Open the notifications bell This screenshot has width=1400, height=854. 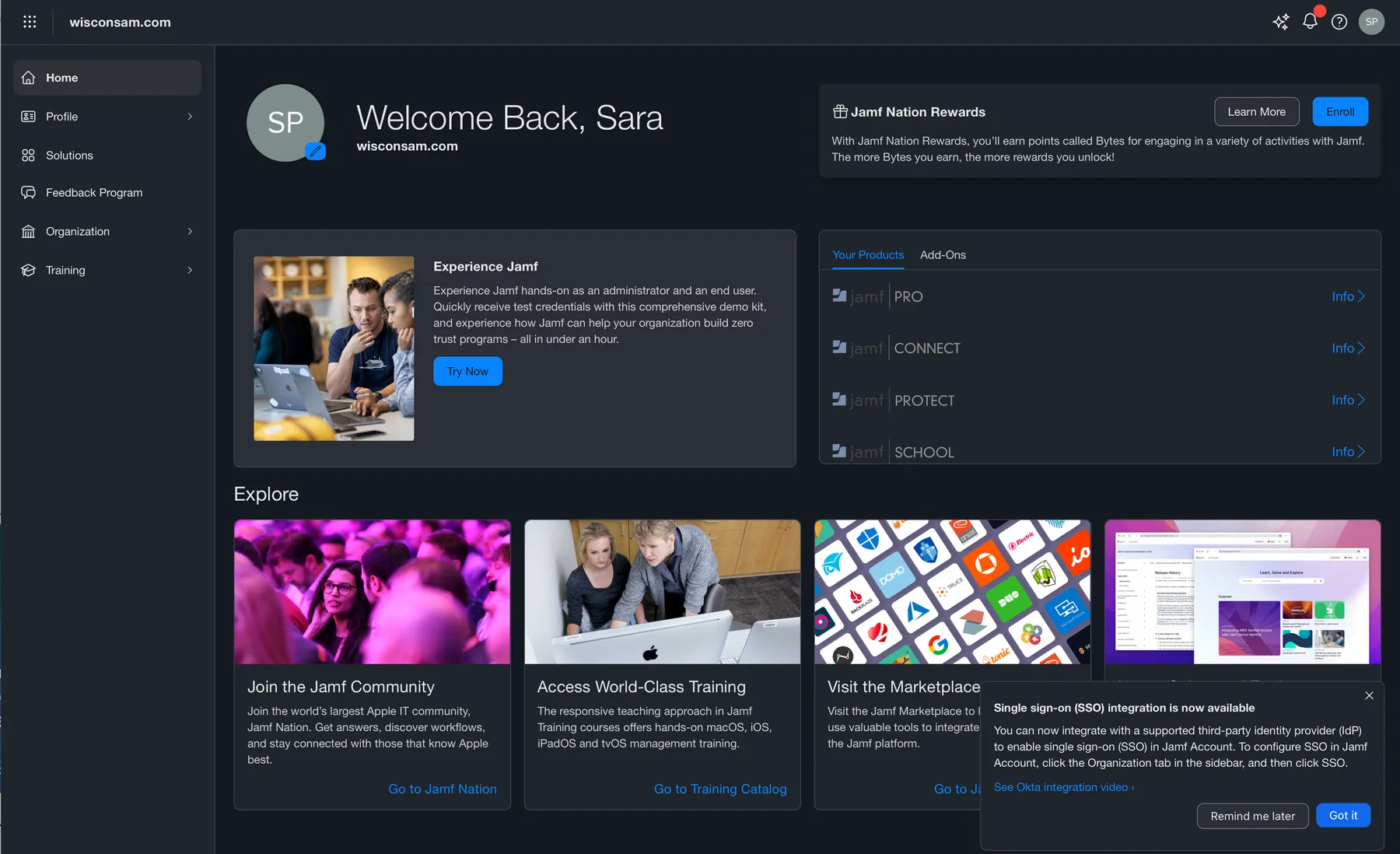(x=1311, y=21)
